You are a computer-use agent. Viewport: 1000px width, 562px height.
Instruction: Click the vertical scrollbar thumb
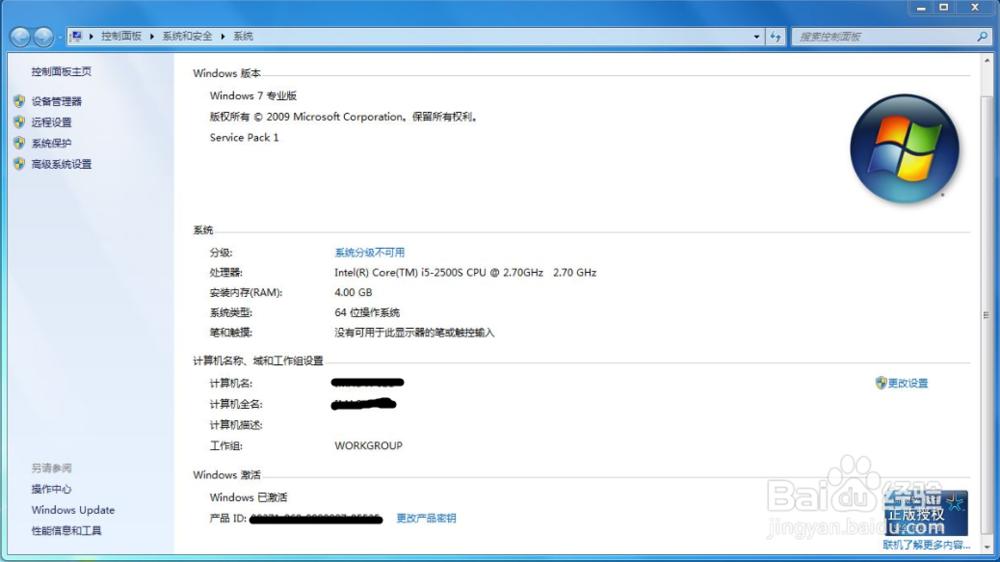[987, 314]
